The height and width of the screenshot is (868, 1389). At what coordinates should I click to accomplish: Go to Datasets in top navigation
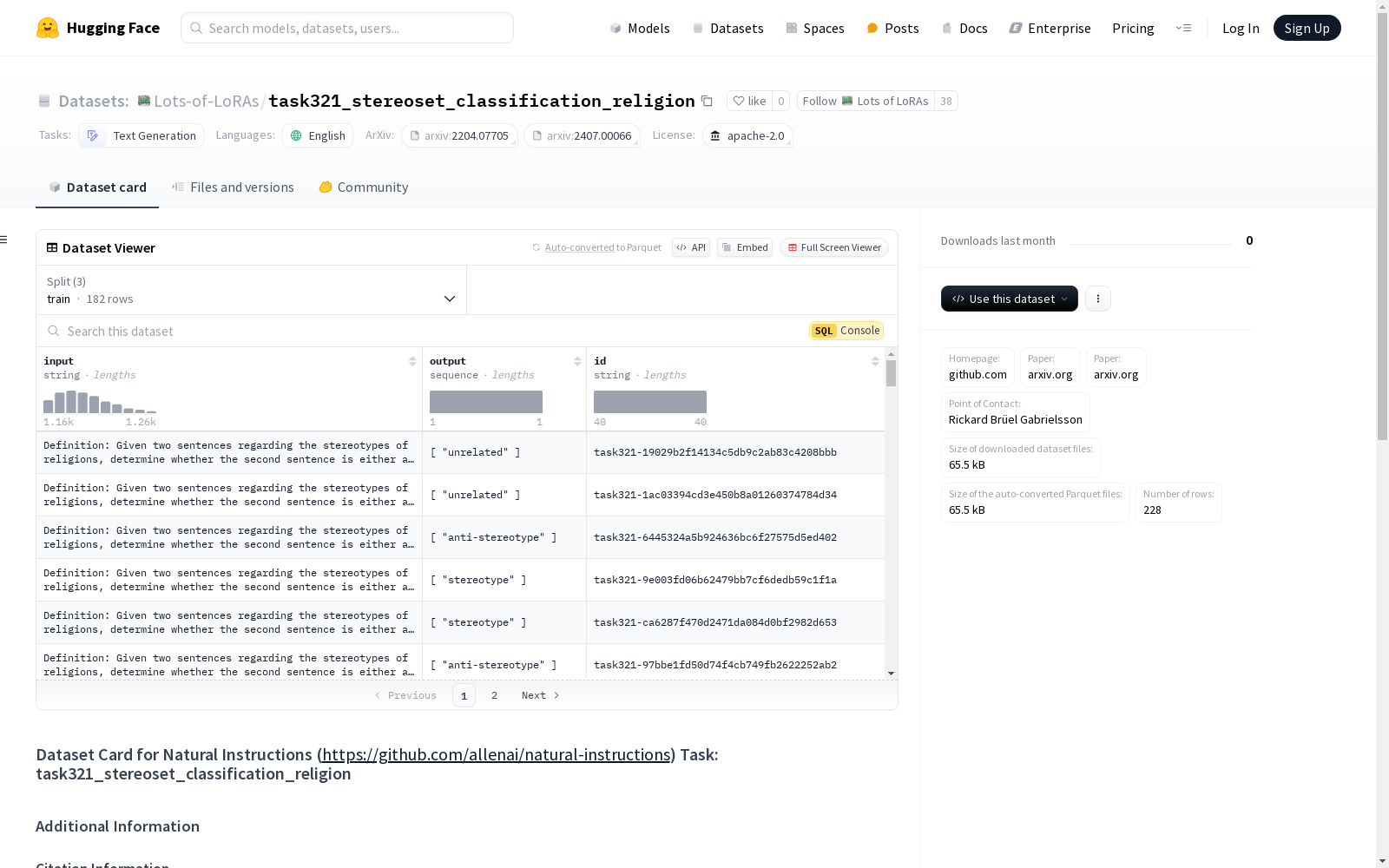pos(727,28)
